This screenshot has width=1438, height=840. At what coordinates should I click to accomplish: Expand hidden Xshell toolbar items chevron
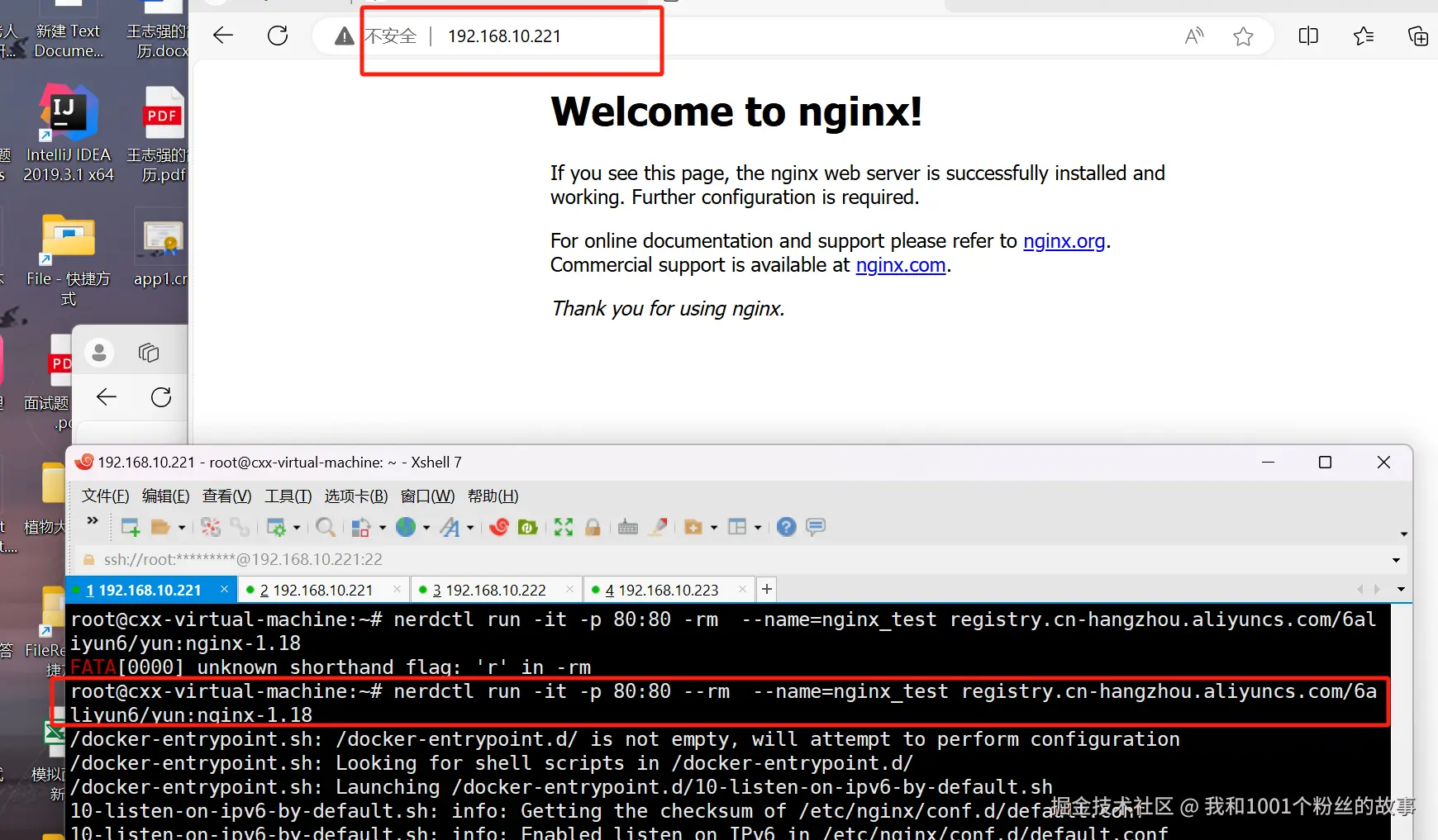(93, 520)
